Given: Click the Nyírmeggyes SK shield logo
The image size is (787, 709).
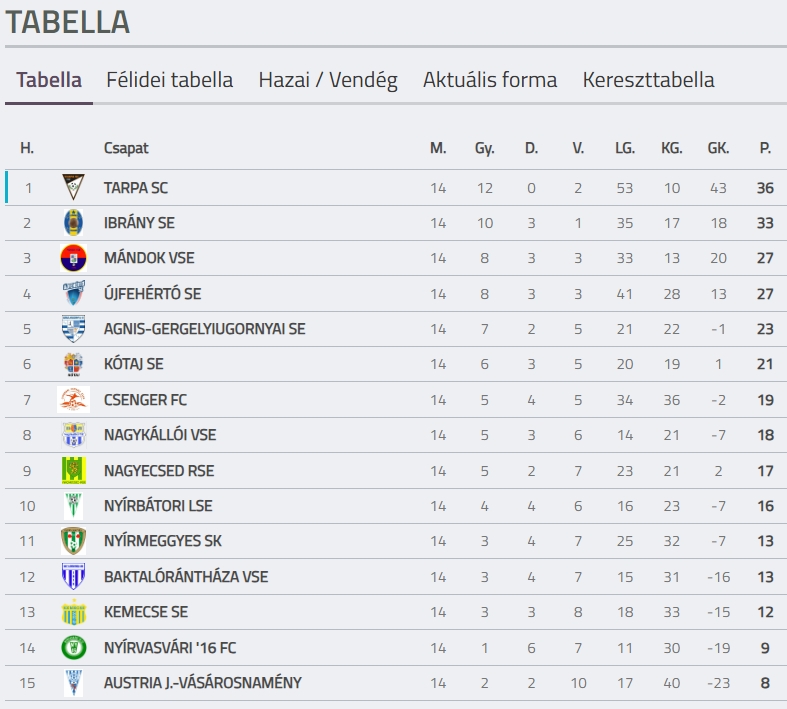Looking at the screenshot, I should [x=73, y=541].
